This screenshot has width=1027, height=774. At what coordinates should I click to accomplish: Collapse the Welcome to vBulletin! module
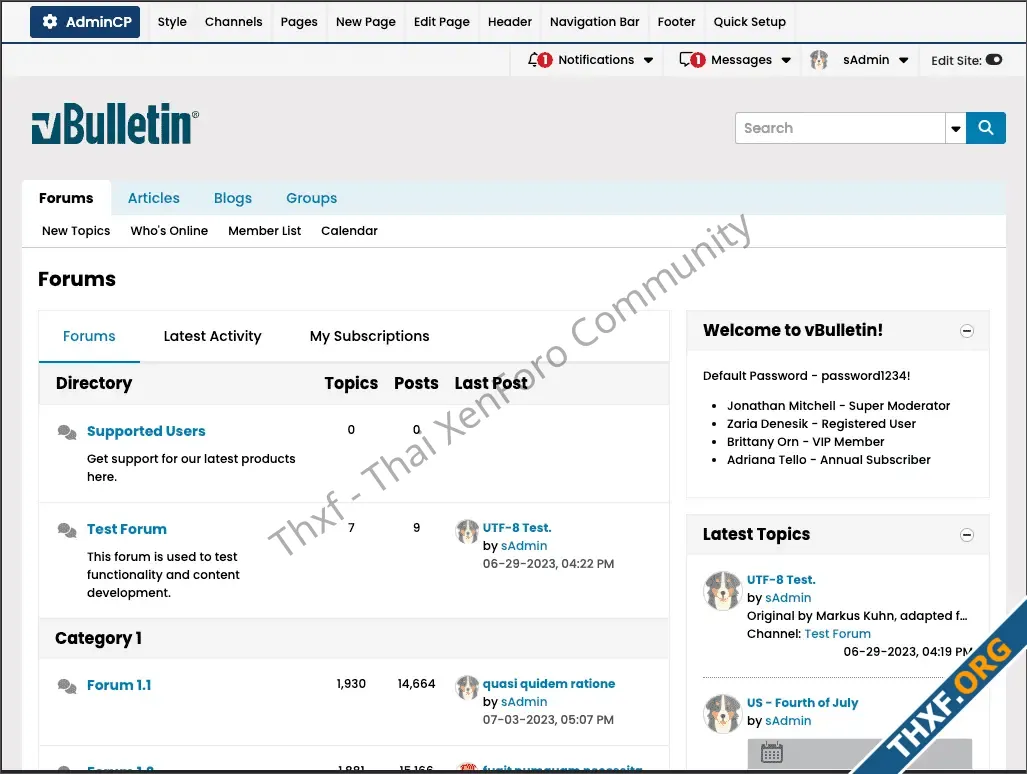coord(967,331)
